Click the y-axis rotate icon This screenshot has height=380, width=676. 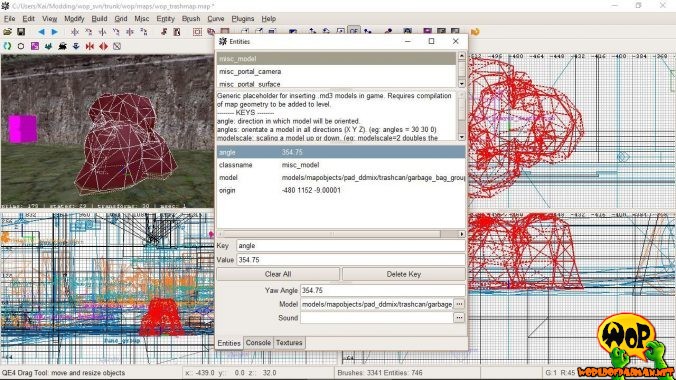(x=116, y=32)
